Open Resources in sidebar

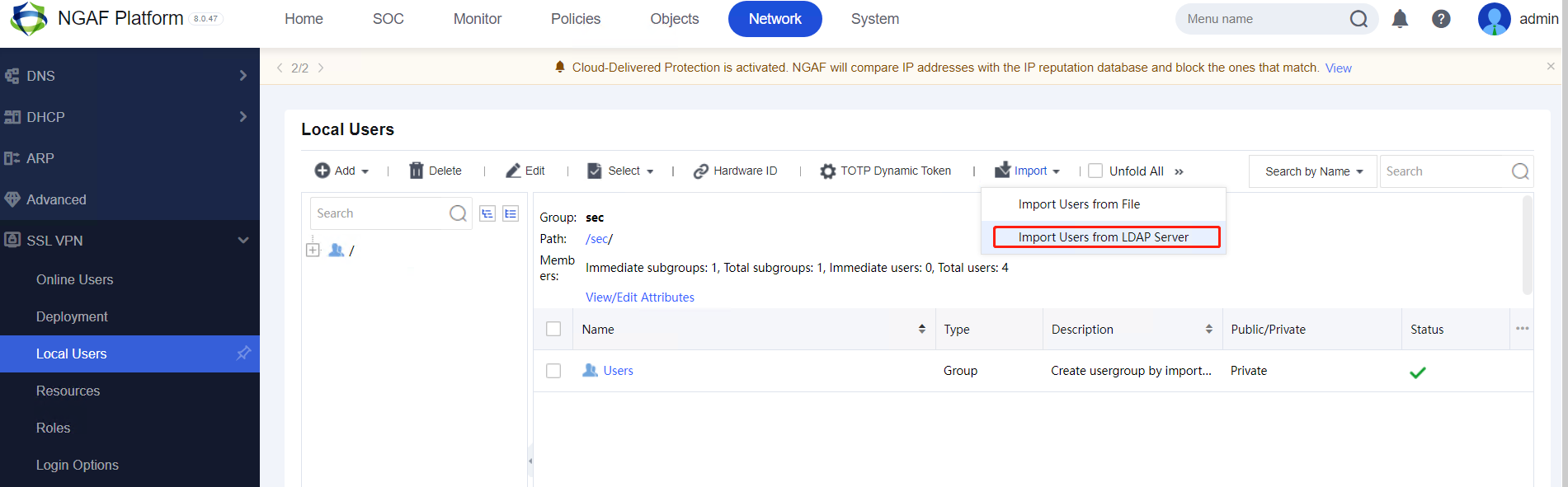(x=68, y=391)
